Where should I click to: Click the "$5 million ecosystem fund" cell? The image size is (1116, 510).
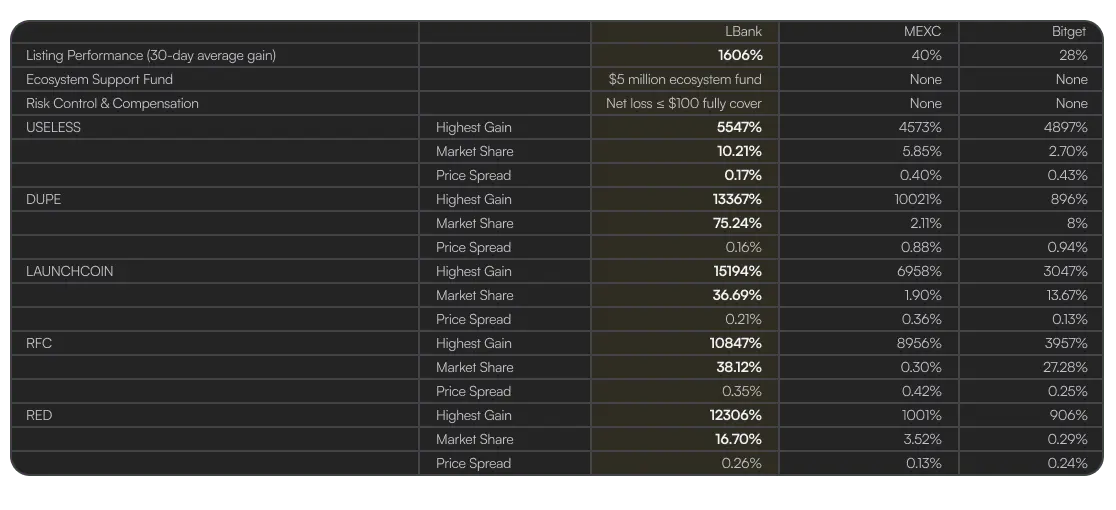click(684, 79)
